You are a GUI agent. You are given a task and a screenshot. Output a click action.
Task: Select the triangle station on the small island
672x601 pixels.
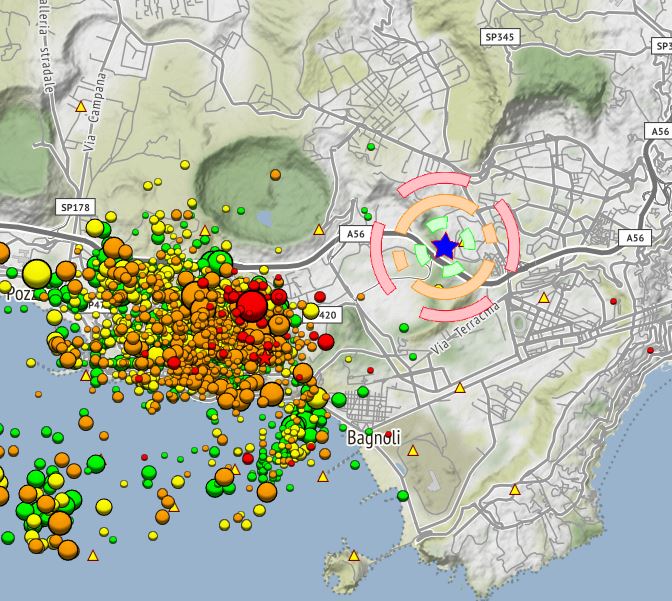[353, 555]
